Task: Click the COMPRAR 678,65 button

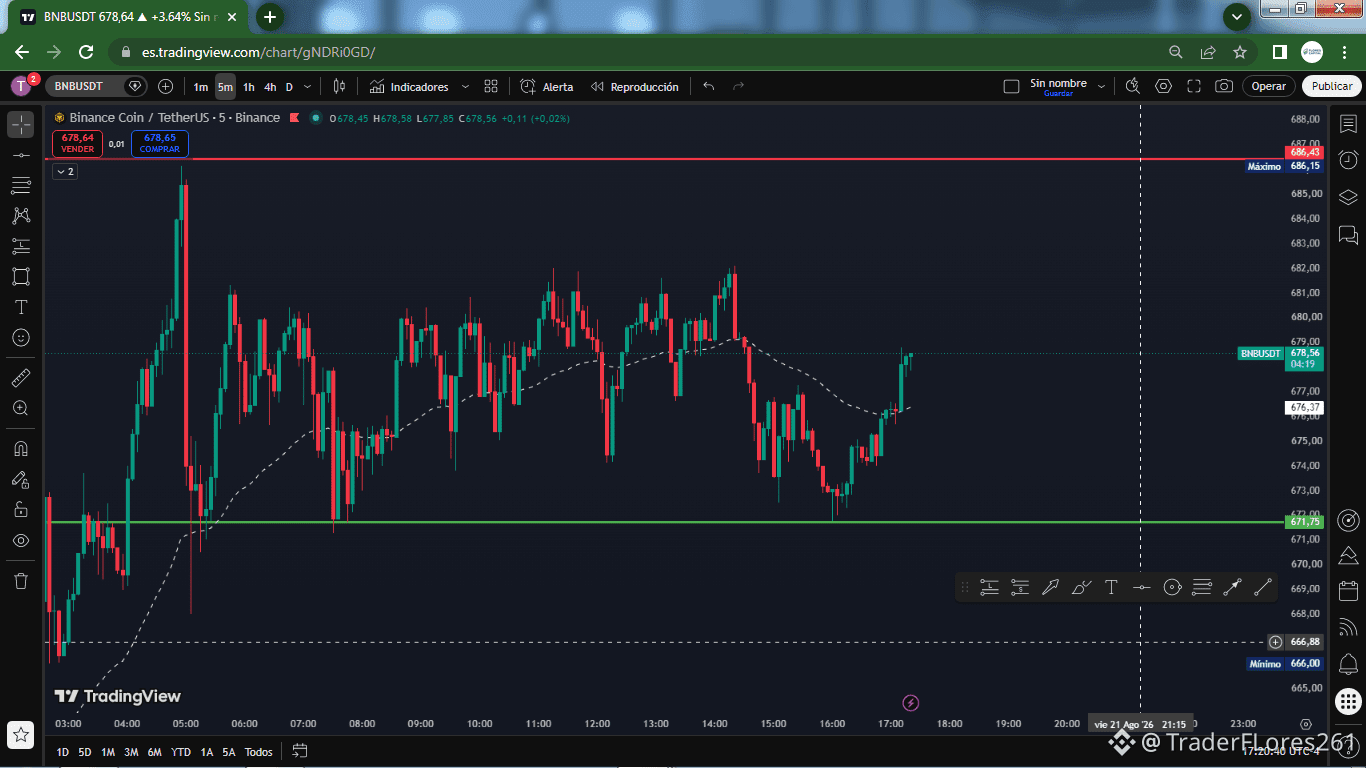Action: click(160, 144)
